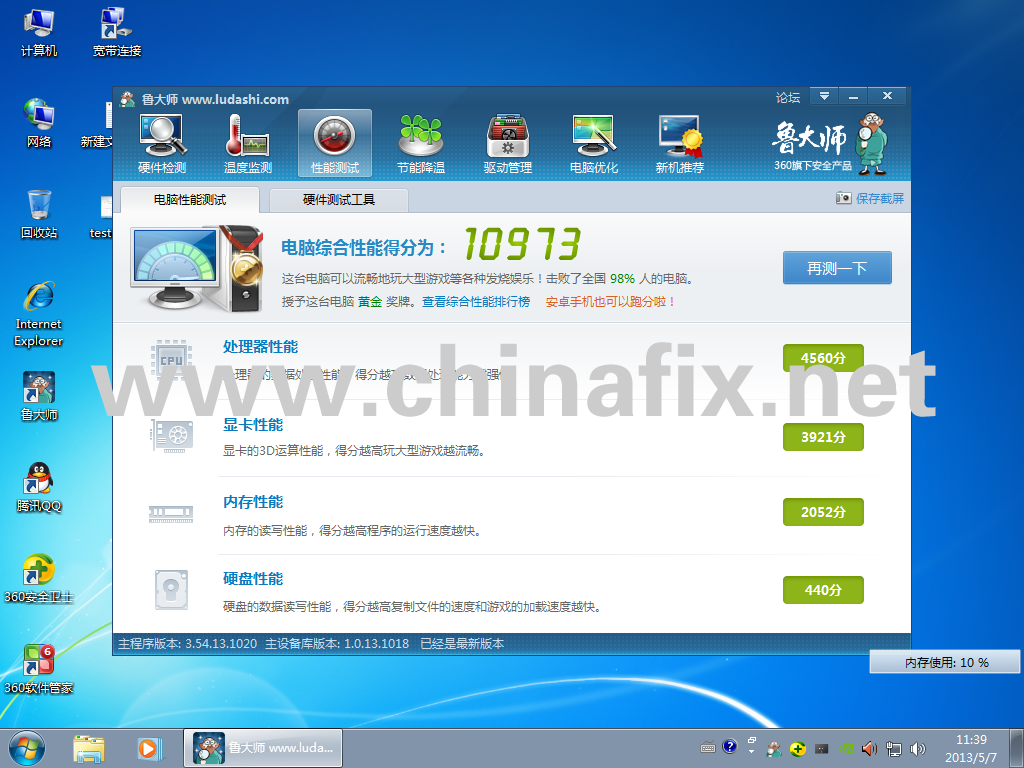
Task: Click the 显卡性能 heading
Action: (253, 424)
